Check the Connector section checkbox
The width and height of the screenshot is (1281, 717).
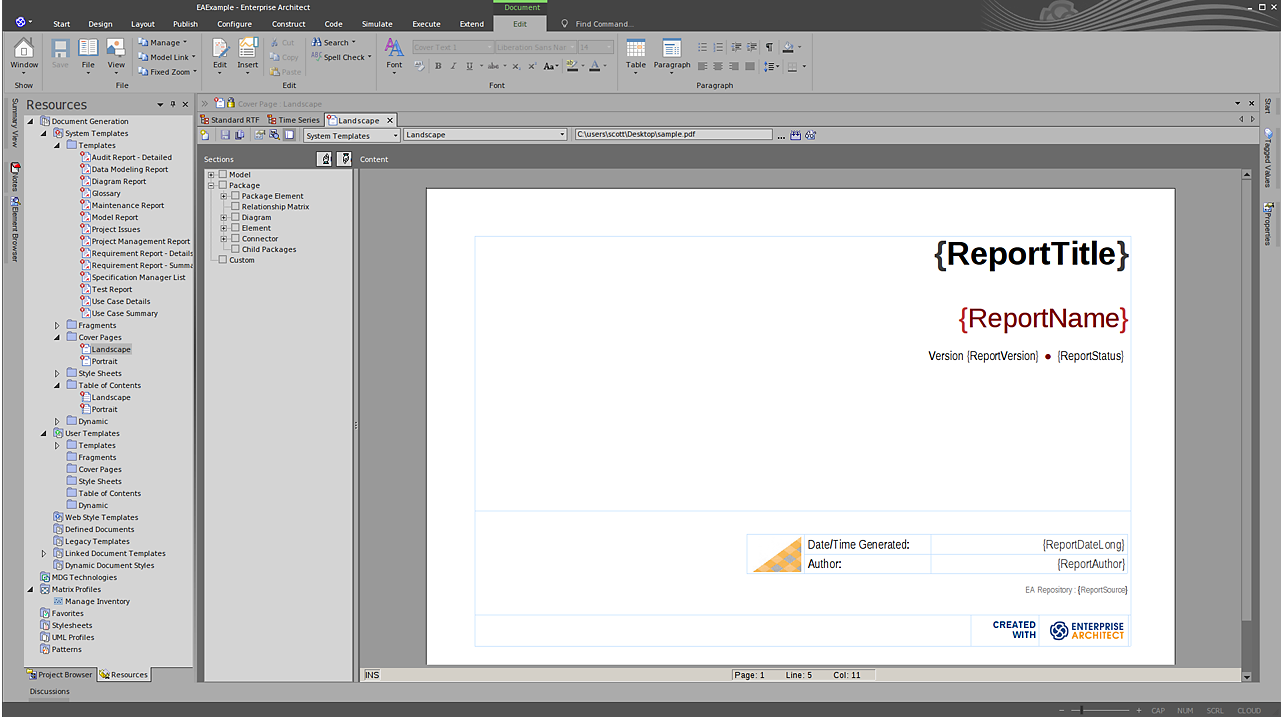(x=236, y=239)
